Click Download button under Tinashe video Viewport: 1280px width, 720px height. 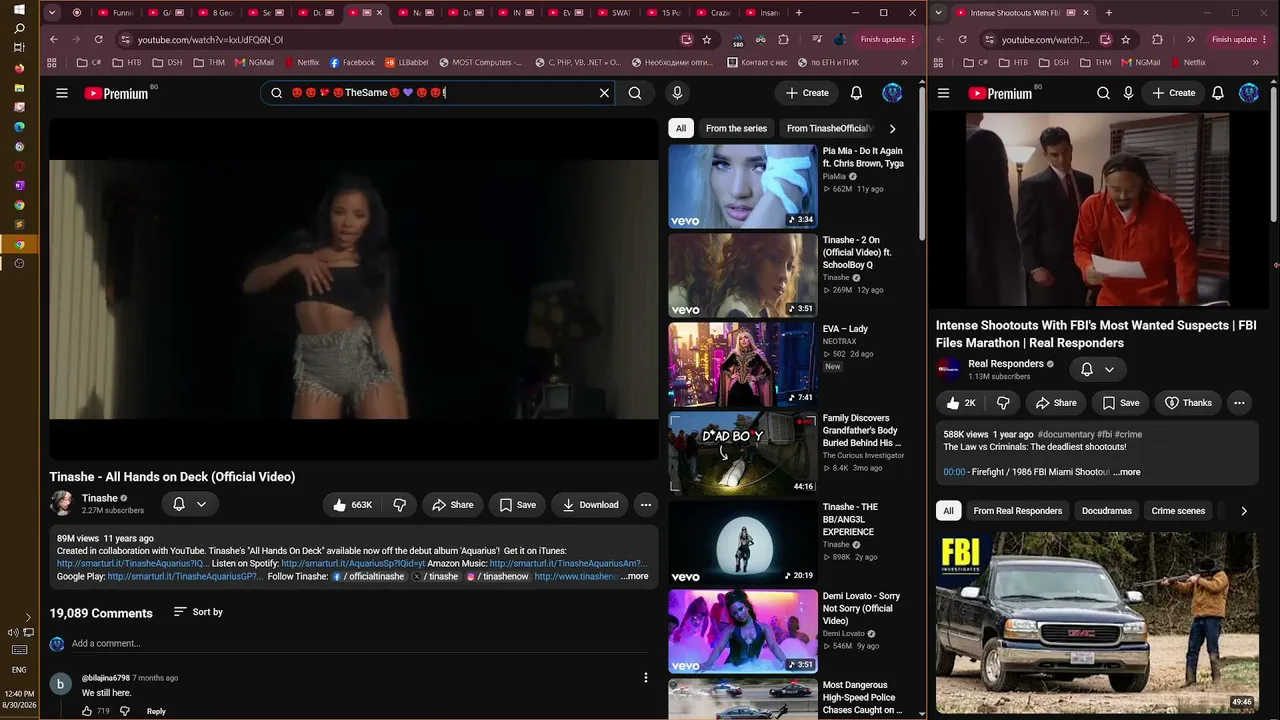click(590, 505)
